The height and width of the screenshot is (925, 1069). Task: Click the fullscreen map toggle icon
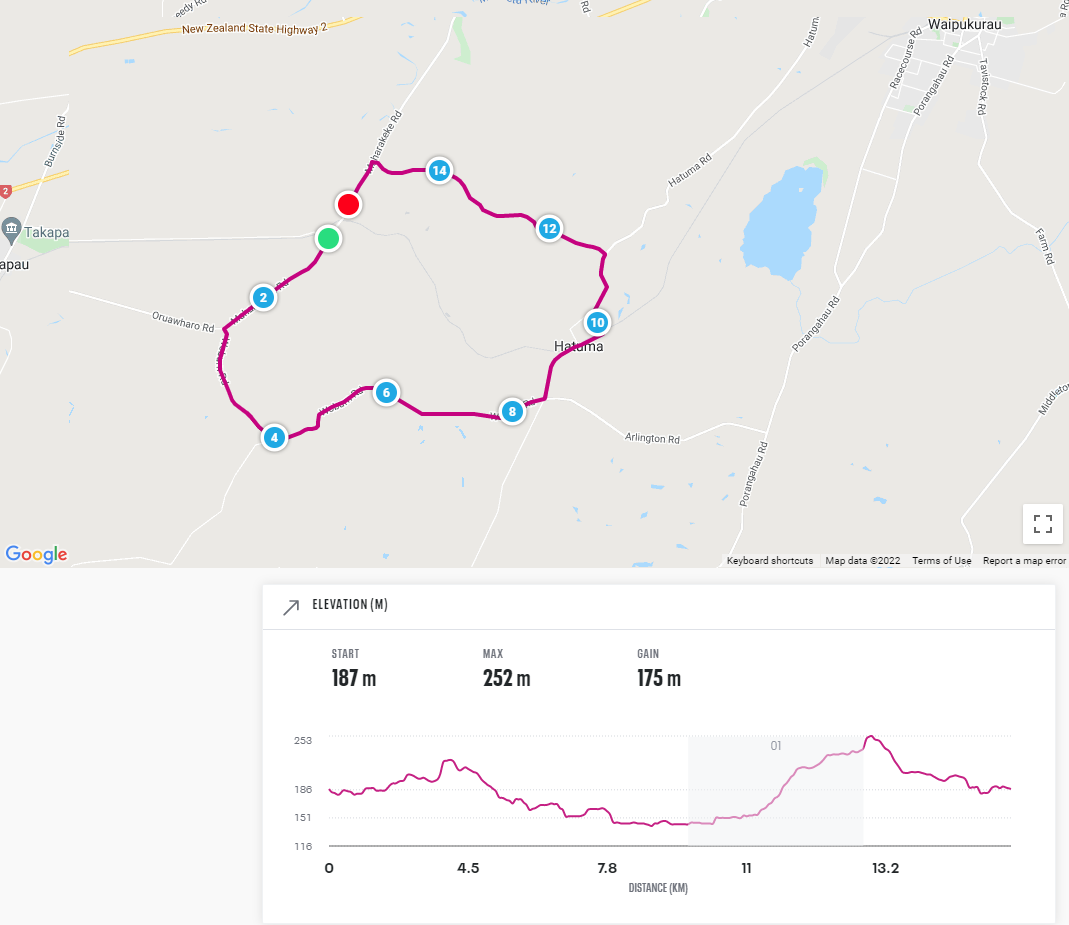point(1042,524)
